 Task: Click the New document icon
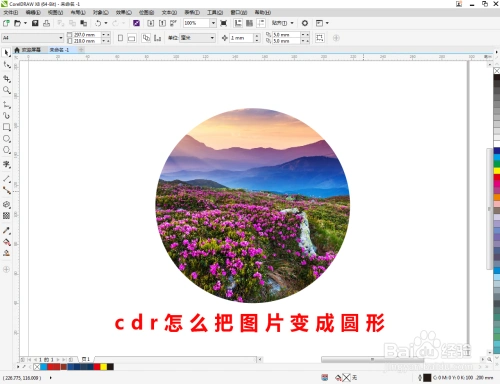pos(6,23)
